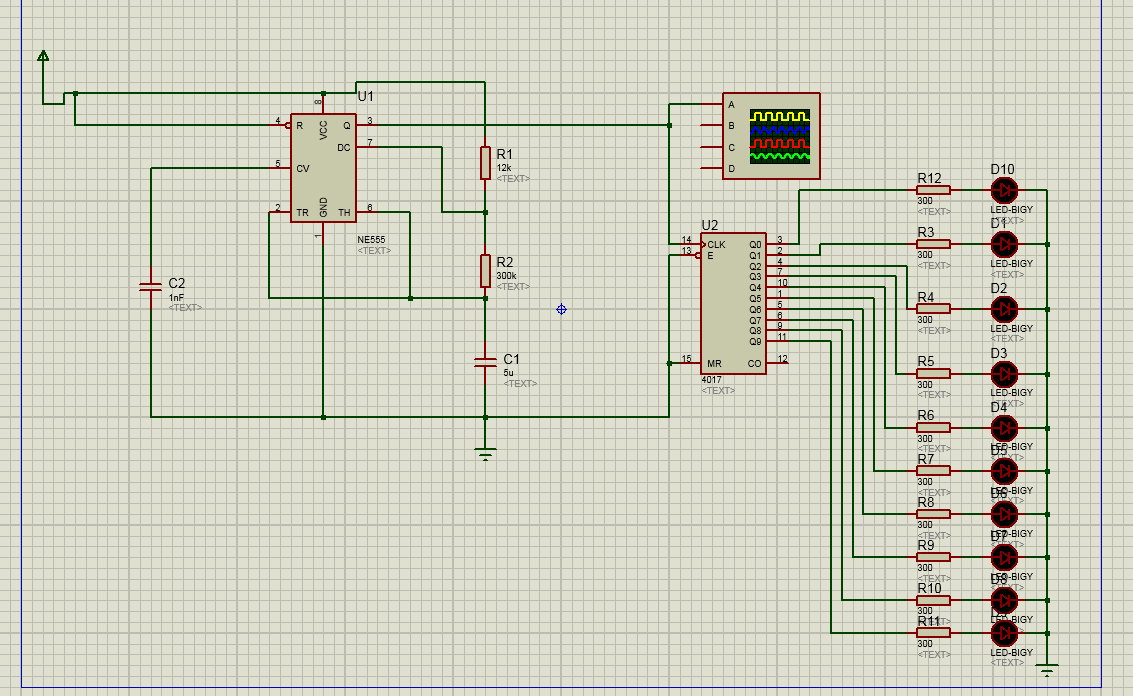This screenshot has width=1133, height=696.
Task: Click the ground symbol under the LED column
Action: point(1047,671)
